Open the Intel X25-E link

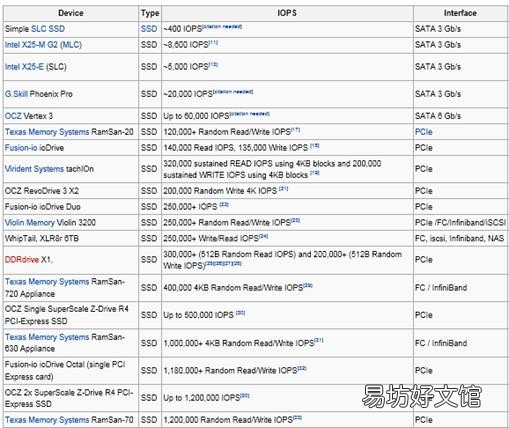24,67
